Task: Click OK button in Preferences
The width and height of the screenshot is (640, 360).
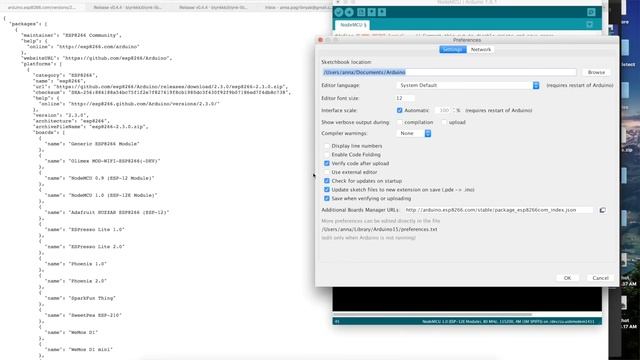Action: click(567, 278)
